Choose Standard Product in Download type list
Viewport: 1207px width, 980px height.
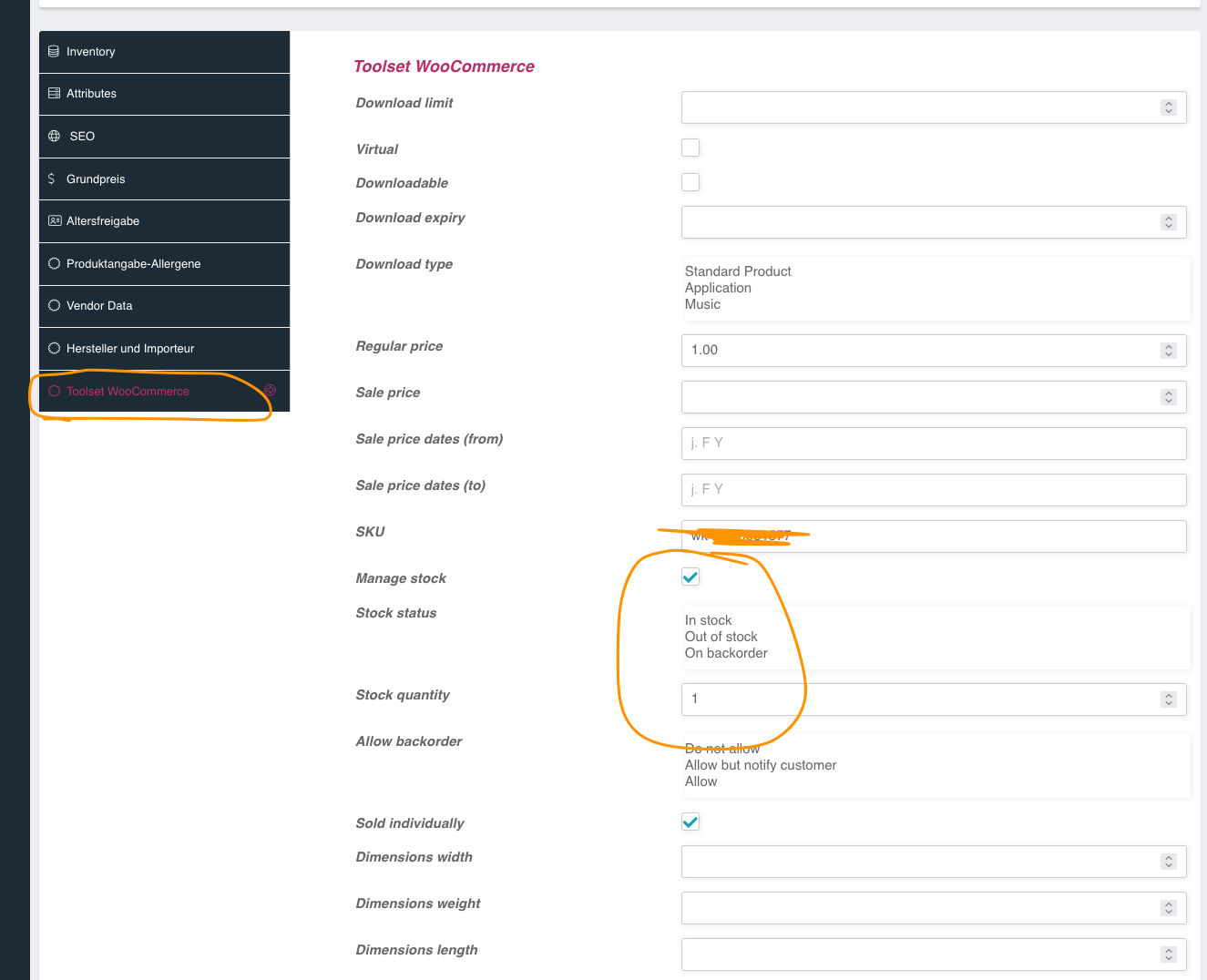click(738, 271)
